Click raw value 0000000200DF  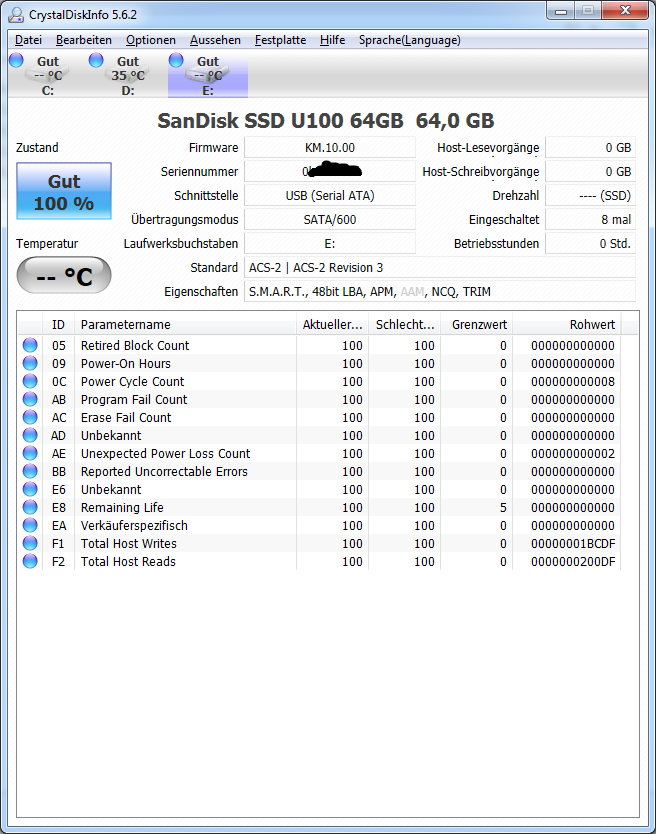tap(573, 562)
